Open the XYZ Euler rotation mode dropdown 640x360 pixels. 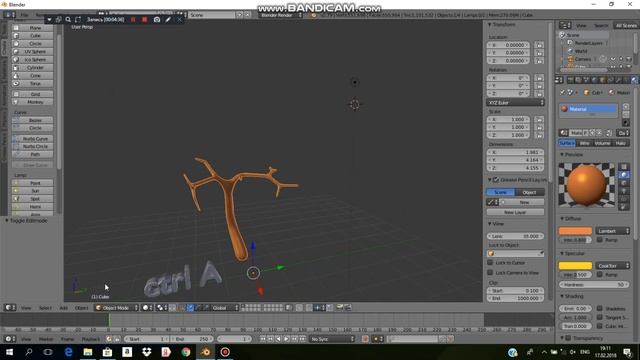515,102
